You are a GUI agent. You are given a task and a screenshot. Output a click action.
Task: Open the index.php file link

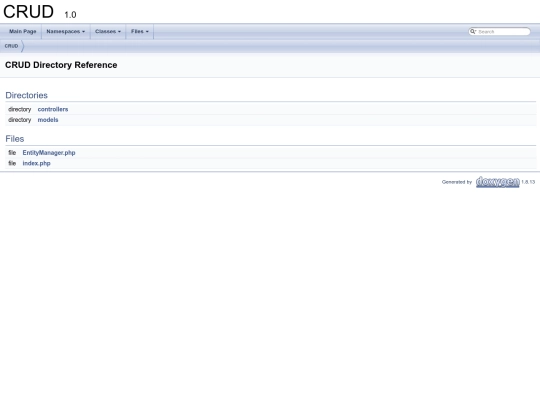click(37, 163)
